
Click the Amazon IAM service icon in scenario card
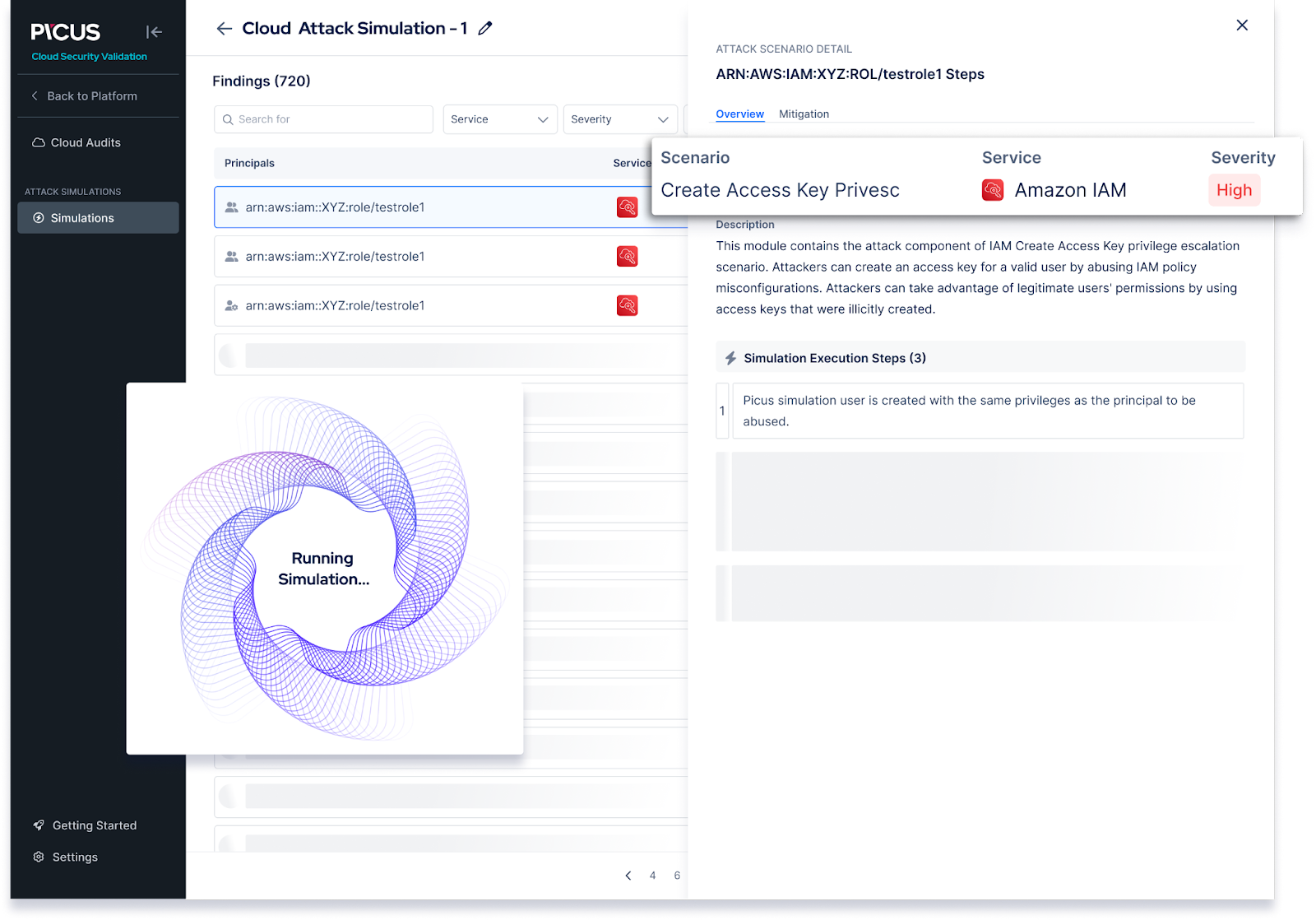993,190
